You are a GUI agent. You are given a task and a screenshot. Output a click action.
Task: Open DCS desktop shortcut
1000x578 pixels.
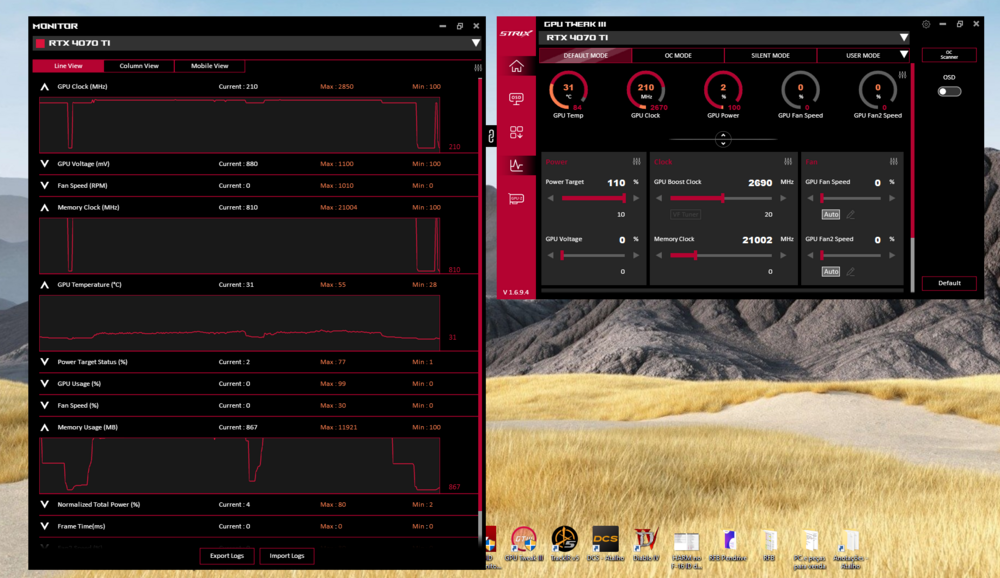click(605, 544)
